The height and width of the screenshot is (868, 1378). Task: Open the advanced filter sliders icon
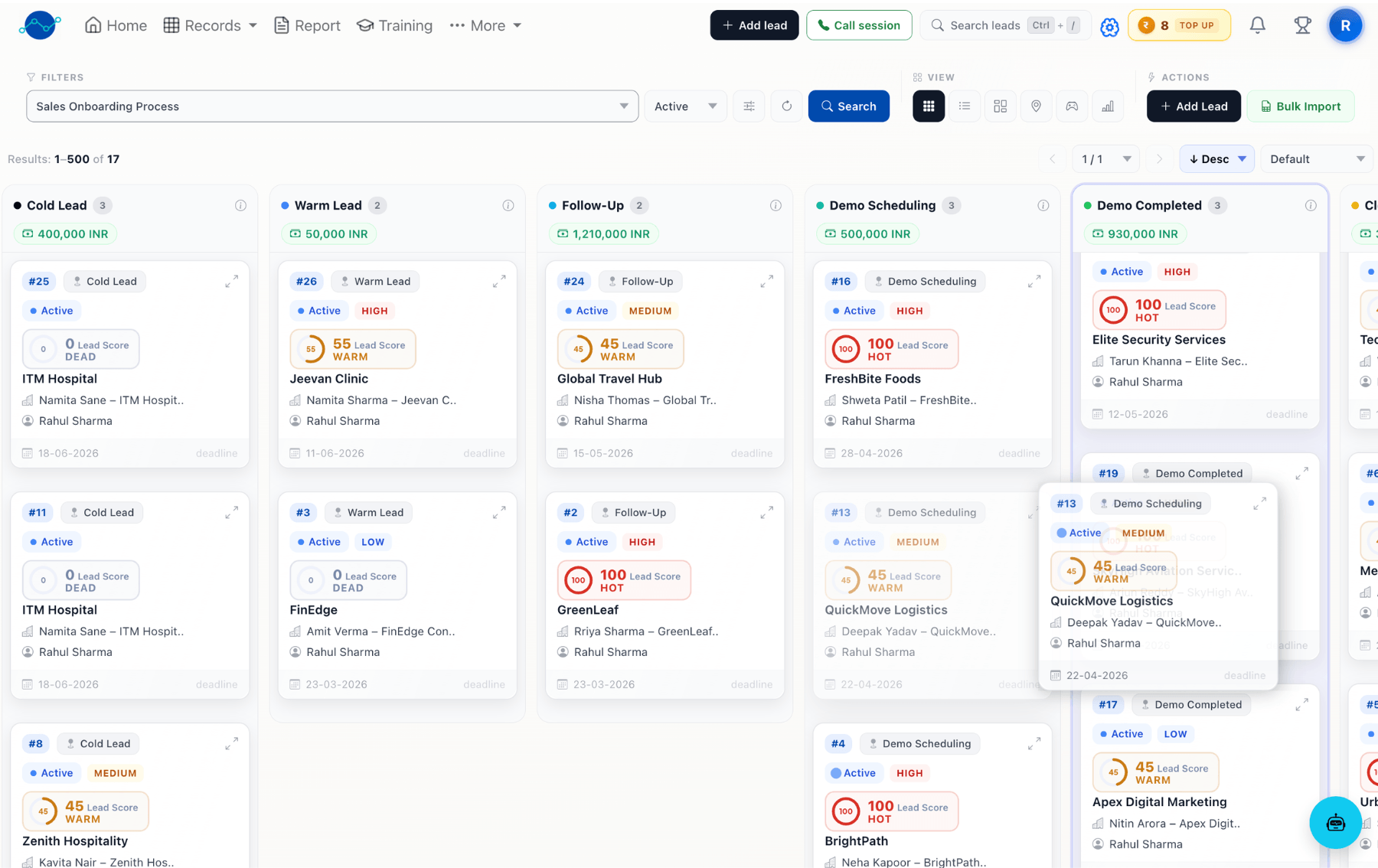point(749,106)
